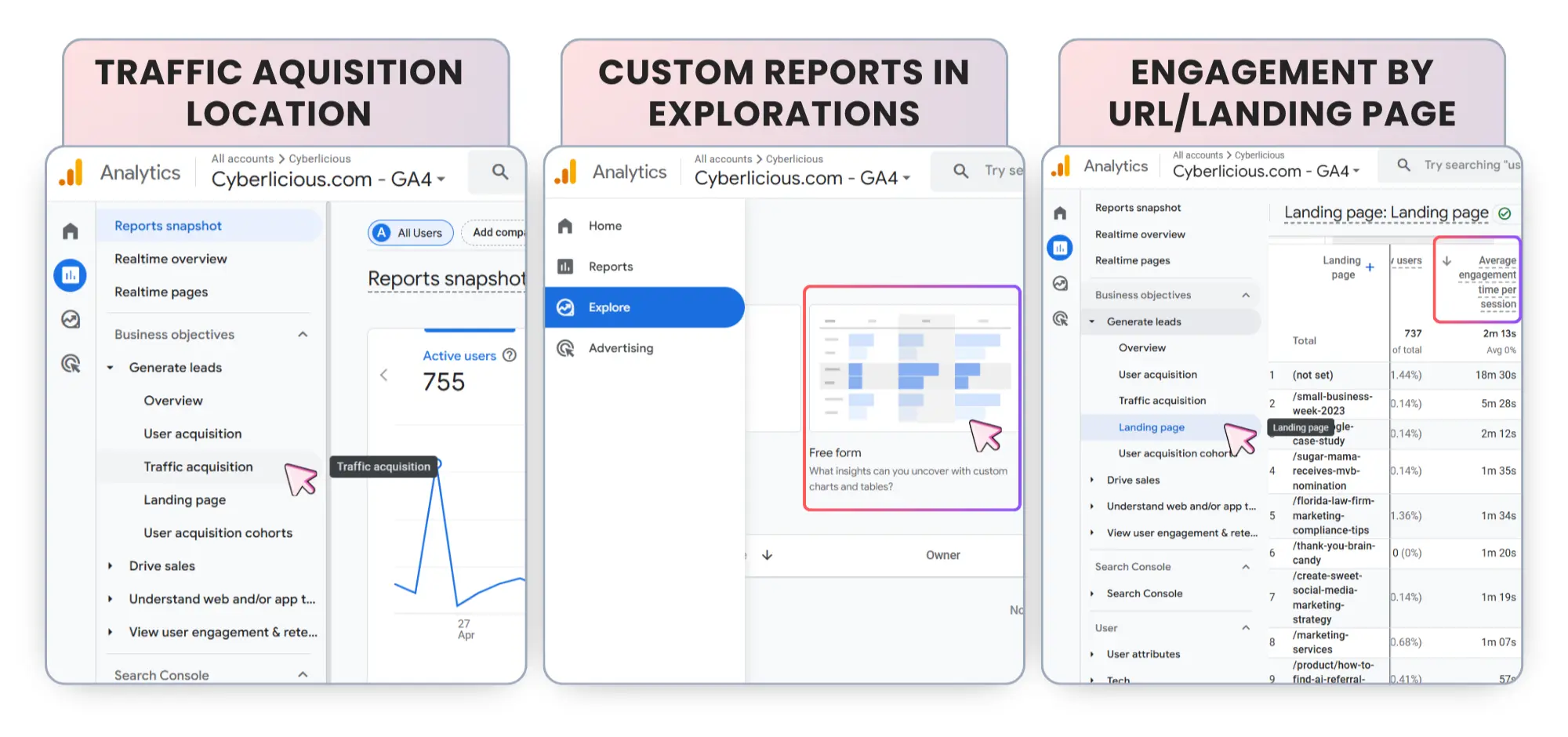Screen dimensions: 1568x737
Task: Select Traffic acquisition in the left panel
Action: [198, 467]
